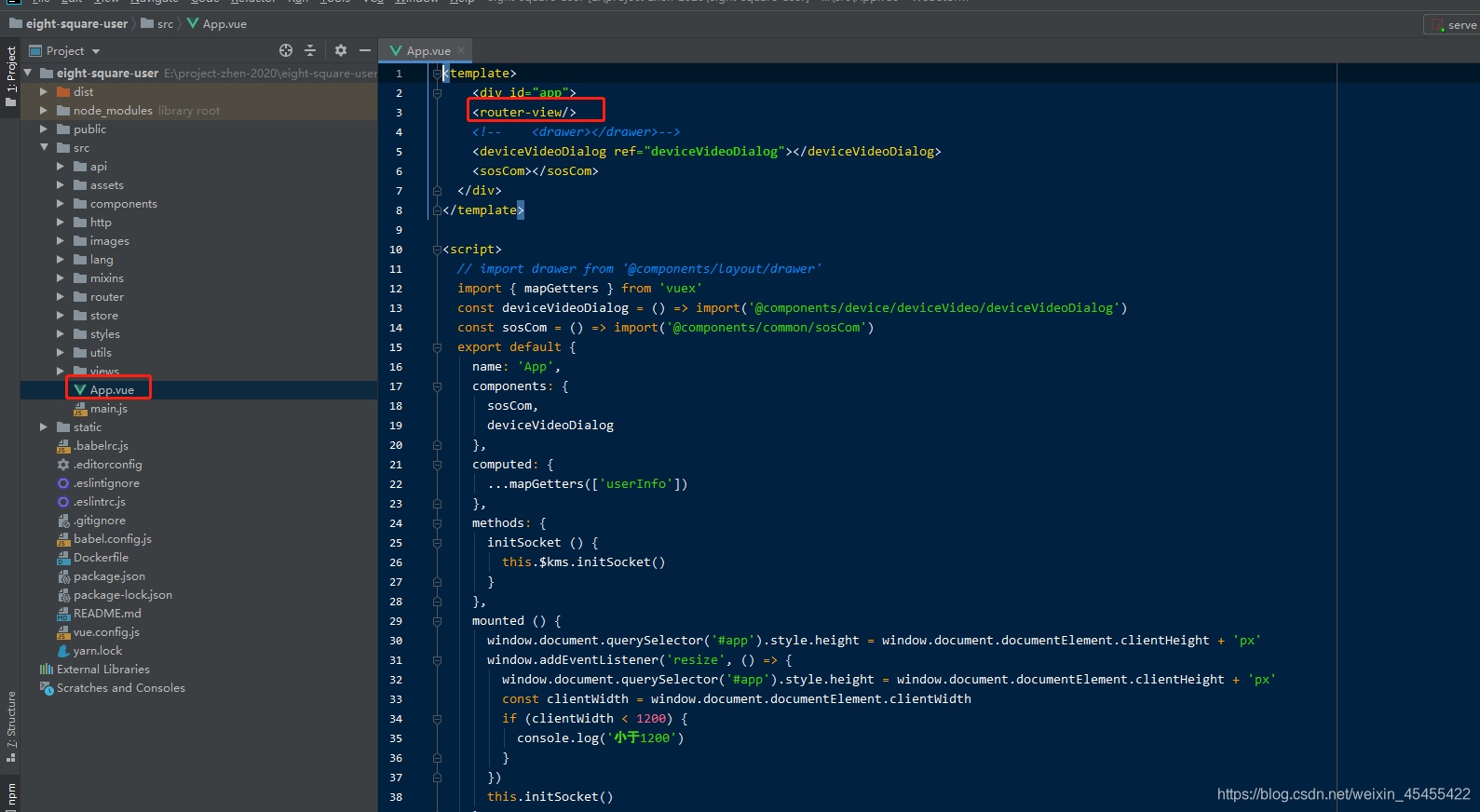The height and width of the screenshot is (812, 1480).
Task: Click the vue.config.js file icon
Action: coord(63,632)
